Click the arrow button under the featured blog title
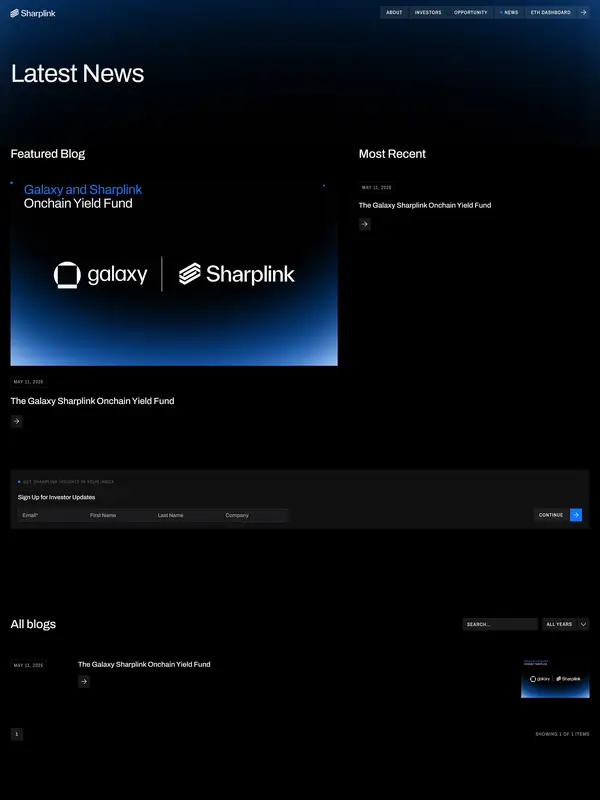The height and width of the screenshot is (800, 600). coord(17,421)
